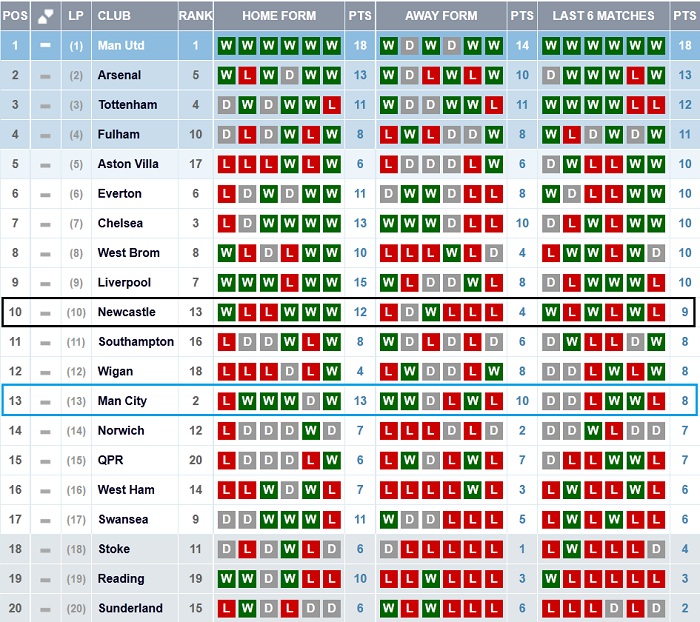Screen dimensions: 700x622
Task: Open QPR club name
Action: click(110, 460)
